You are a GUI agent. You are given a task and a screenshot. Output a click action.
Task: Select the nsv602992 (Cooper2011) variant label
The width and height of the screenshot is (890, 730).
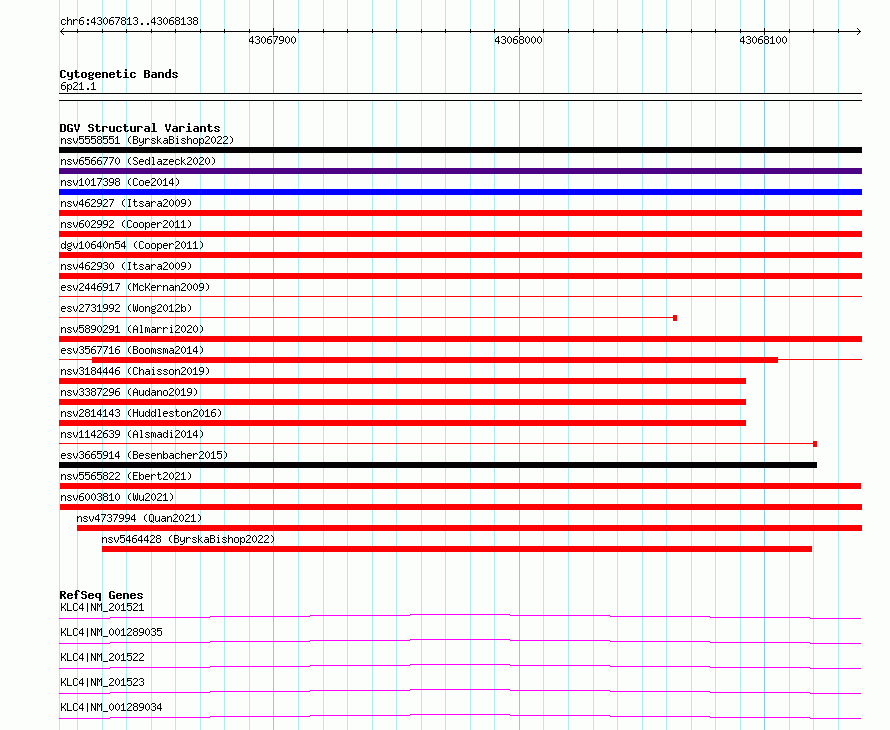[x=126, y=224]
